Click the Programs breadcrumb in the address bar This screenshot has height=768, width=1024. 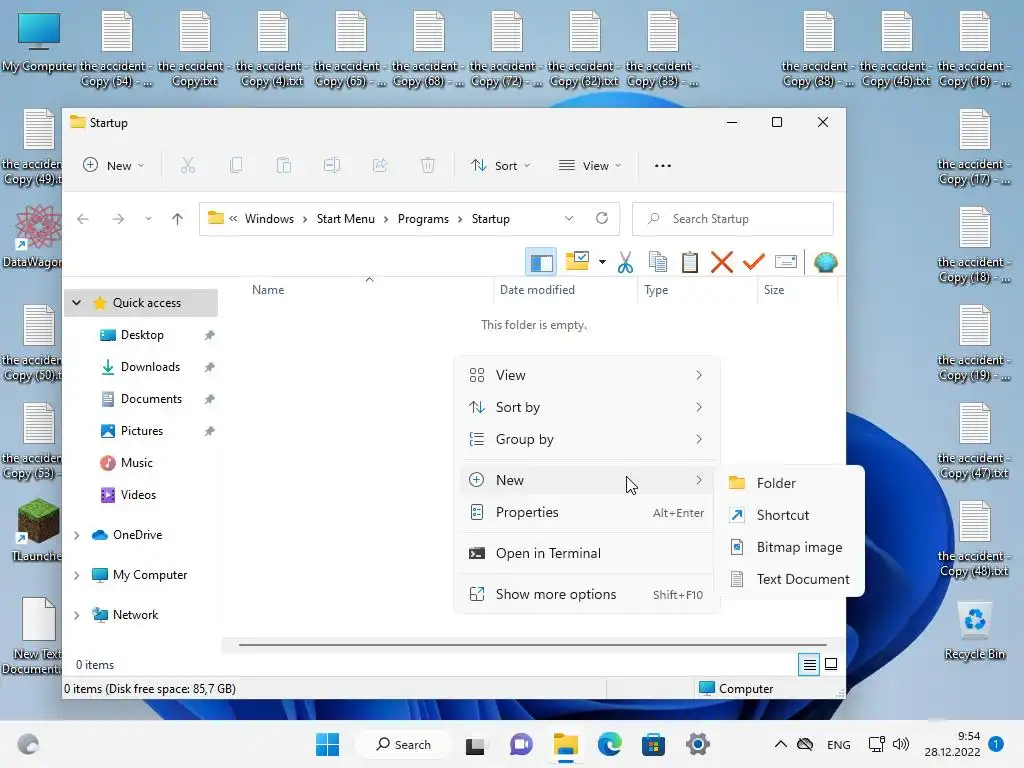click(x=423, y=219)
